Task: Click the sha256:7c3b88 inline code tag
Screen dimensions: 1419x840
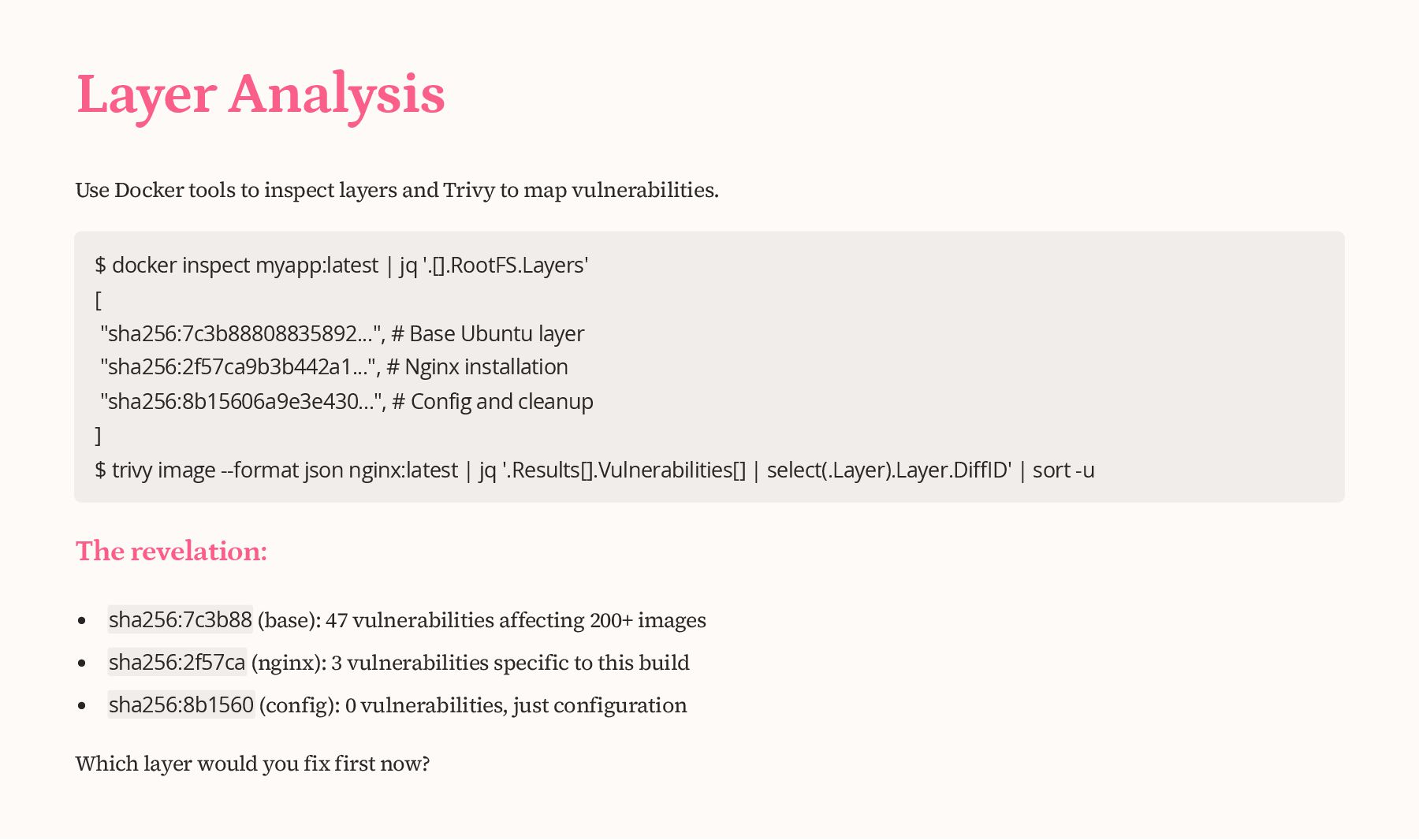Action: coord(181,620)
